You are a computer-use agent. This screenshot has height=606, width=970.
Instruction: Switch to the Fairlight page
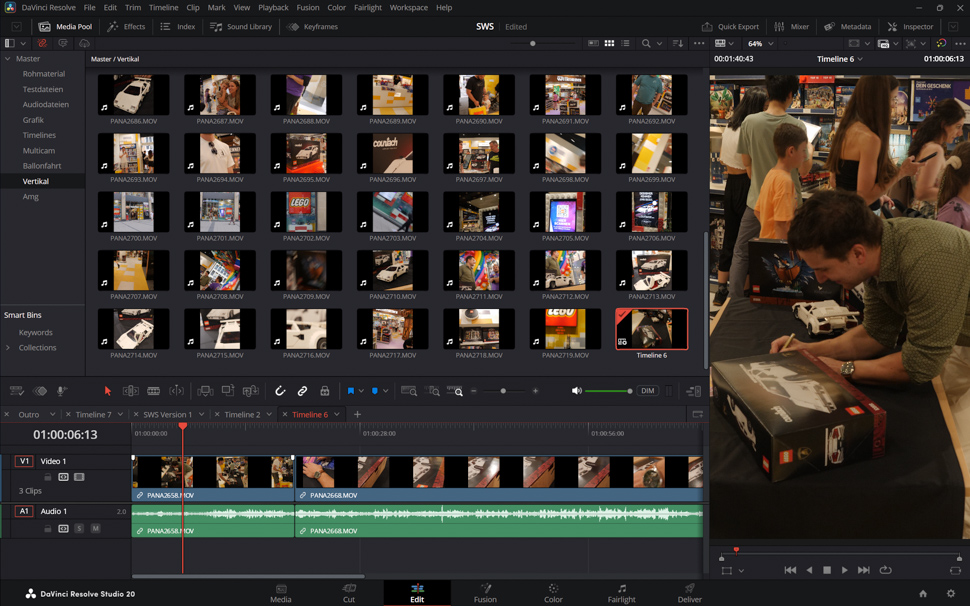click(x=621, y=593)
